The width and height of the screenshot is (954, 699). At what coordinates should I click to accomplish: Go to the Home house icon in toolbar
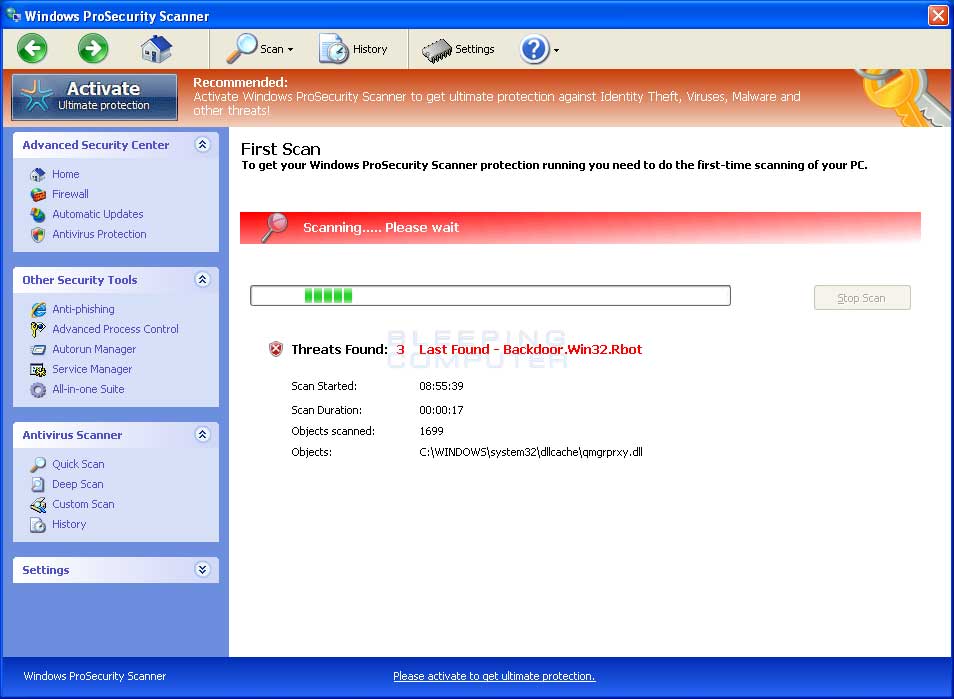tap(156, 49)
